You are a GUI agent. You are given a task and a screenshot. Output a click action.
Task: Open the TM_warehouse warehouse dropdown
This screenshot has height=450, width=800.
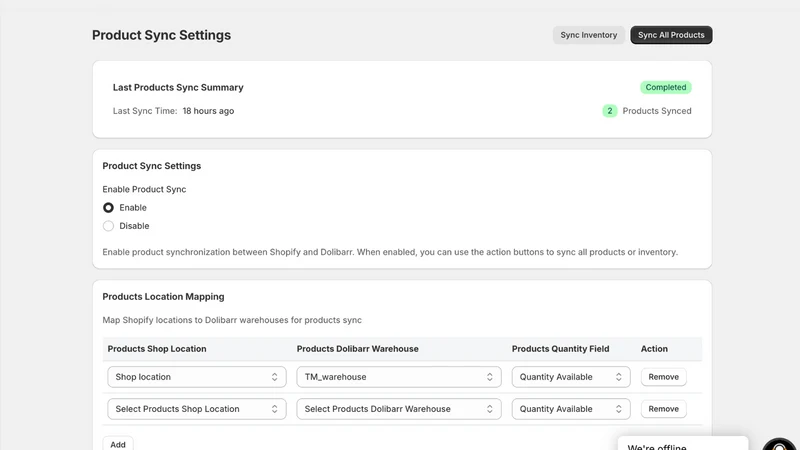coord(398,377)
